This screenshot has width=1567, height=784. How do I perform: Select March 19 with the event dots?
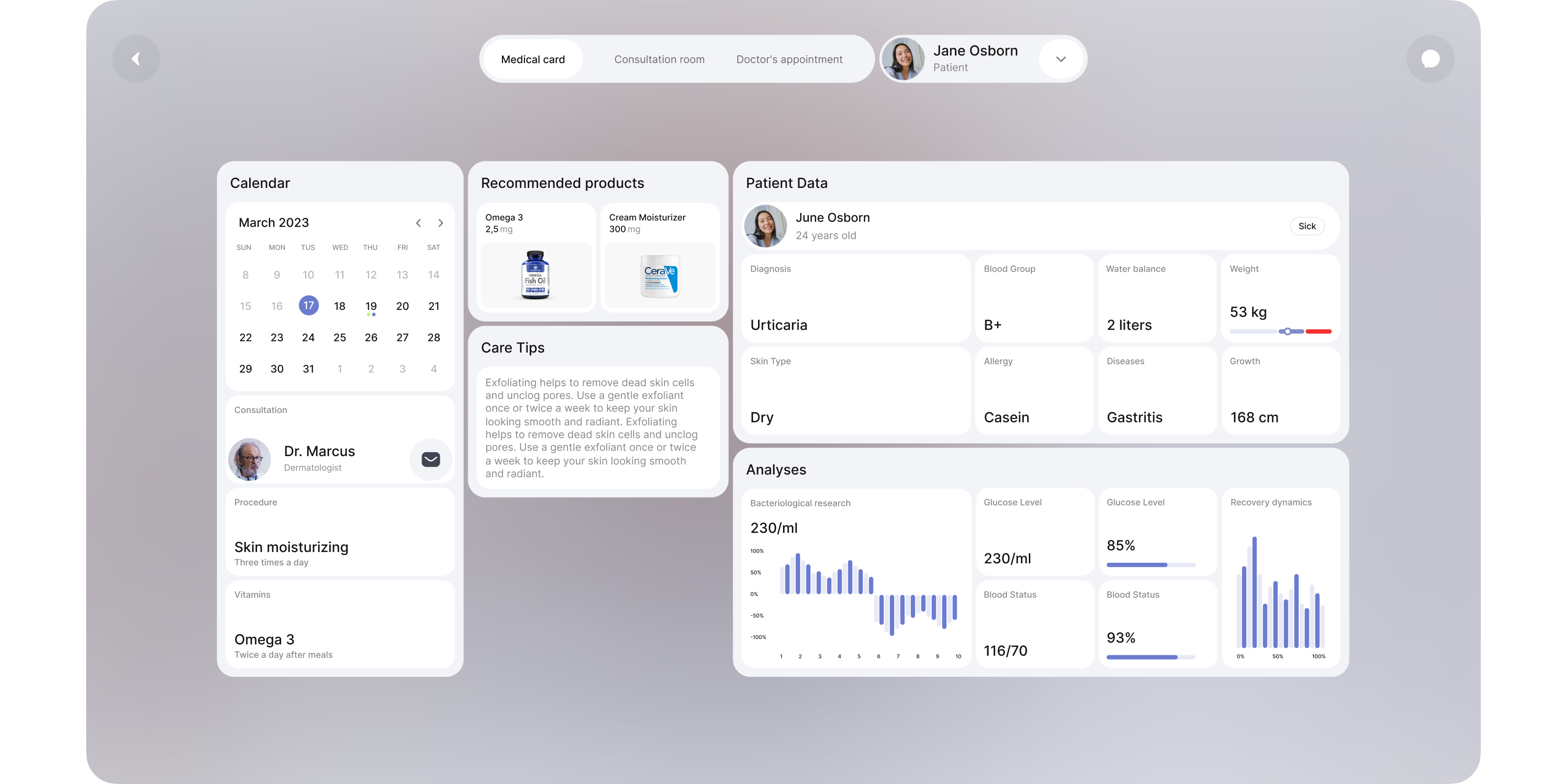coord(371,306)
